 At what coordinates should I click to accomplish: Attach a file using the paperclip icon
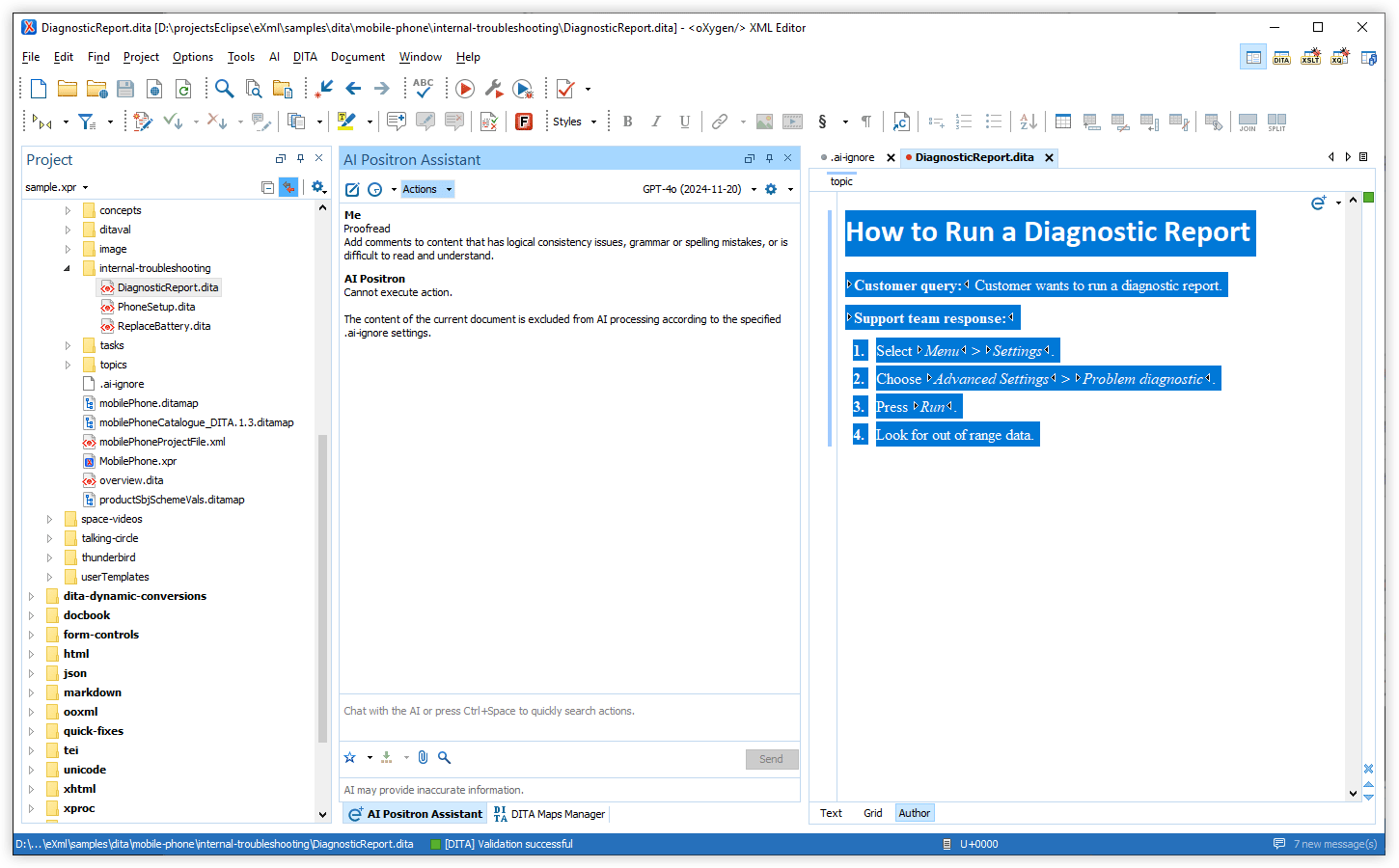[x=423, y=758]
